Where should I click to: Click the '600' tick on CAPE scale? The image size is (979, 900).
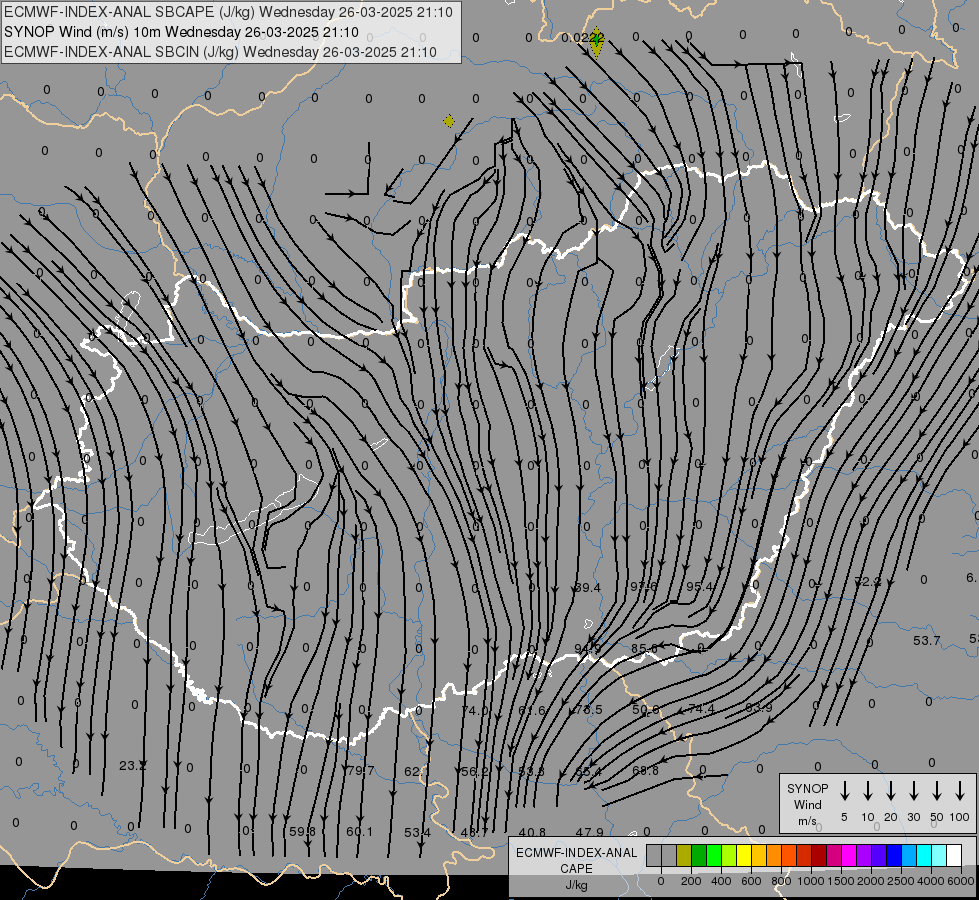click(x=751, y=881)
